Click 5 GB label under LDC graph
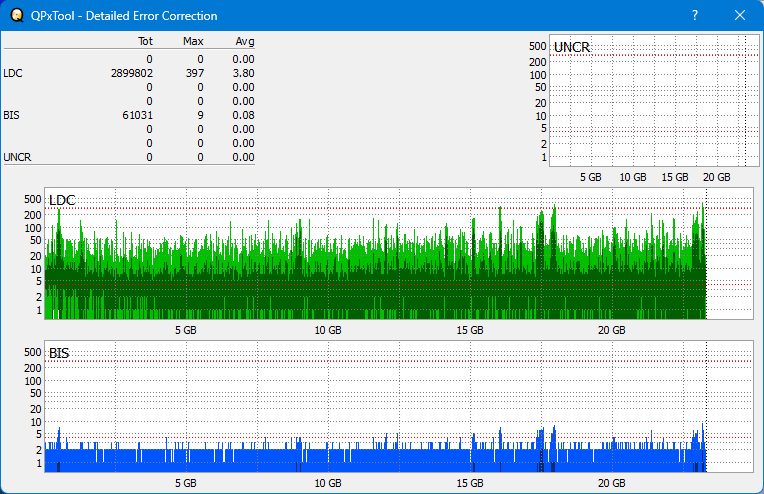This screenshot has height=494, width=764. click(x=186, y=330)
